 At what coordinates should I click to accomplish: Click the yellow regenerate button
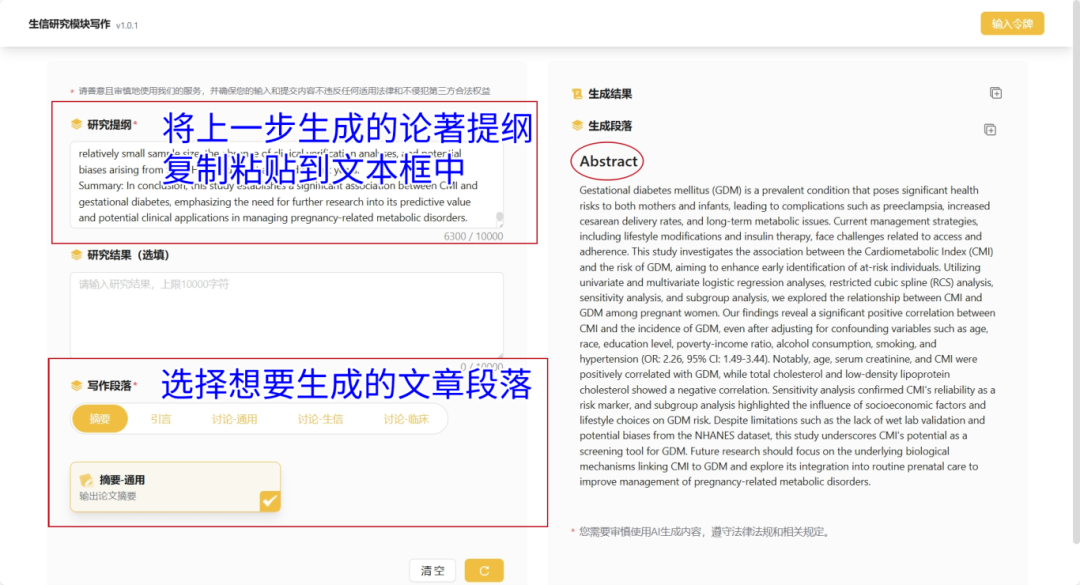[484, 571]
